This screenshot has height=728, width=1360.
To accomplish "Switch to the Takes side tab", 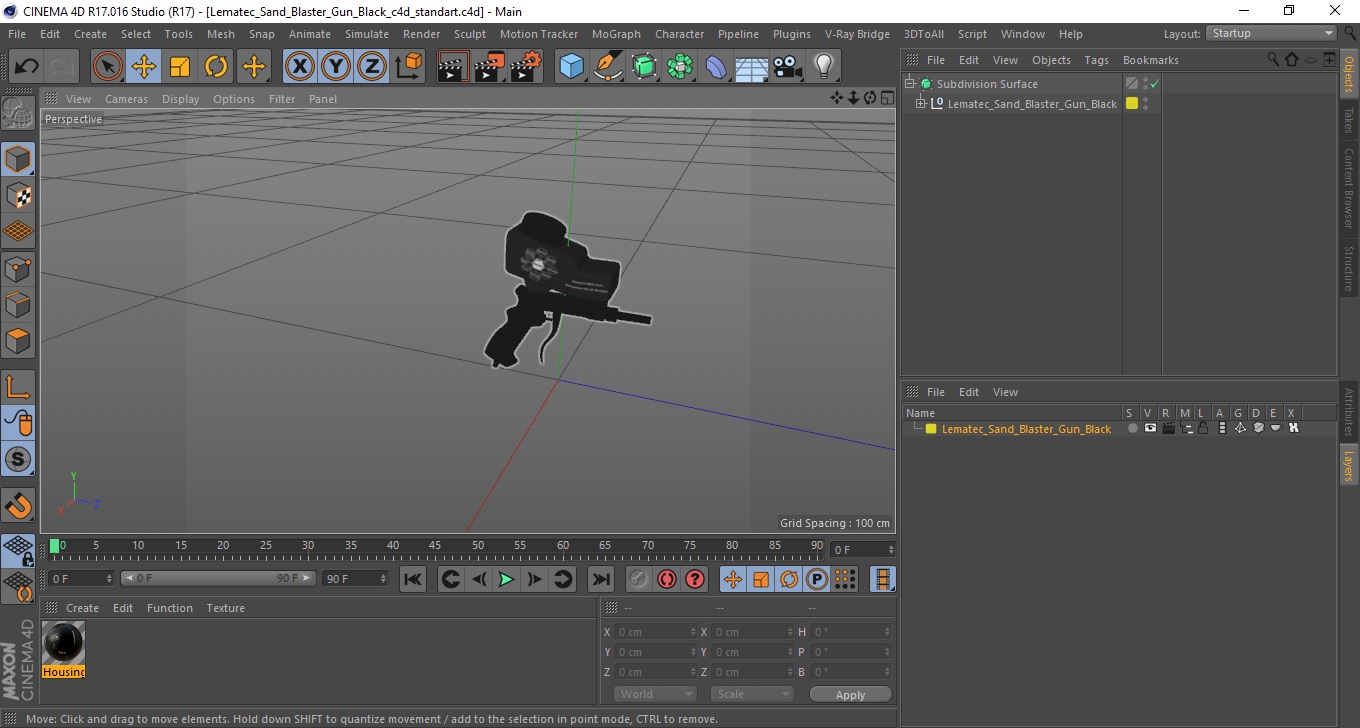I will pyautogui.click(x=1349, y=120).
